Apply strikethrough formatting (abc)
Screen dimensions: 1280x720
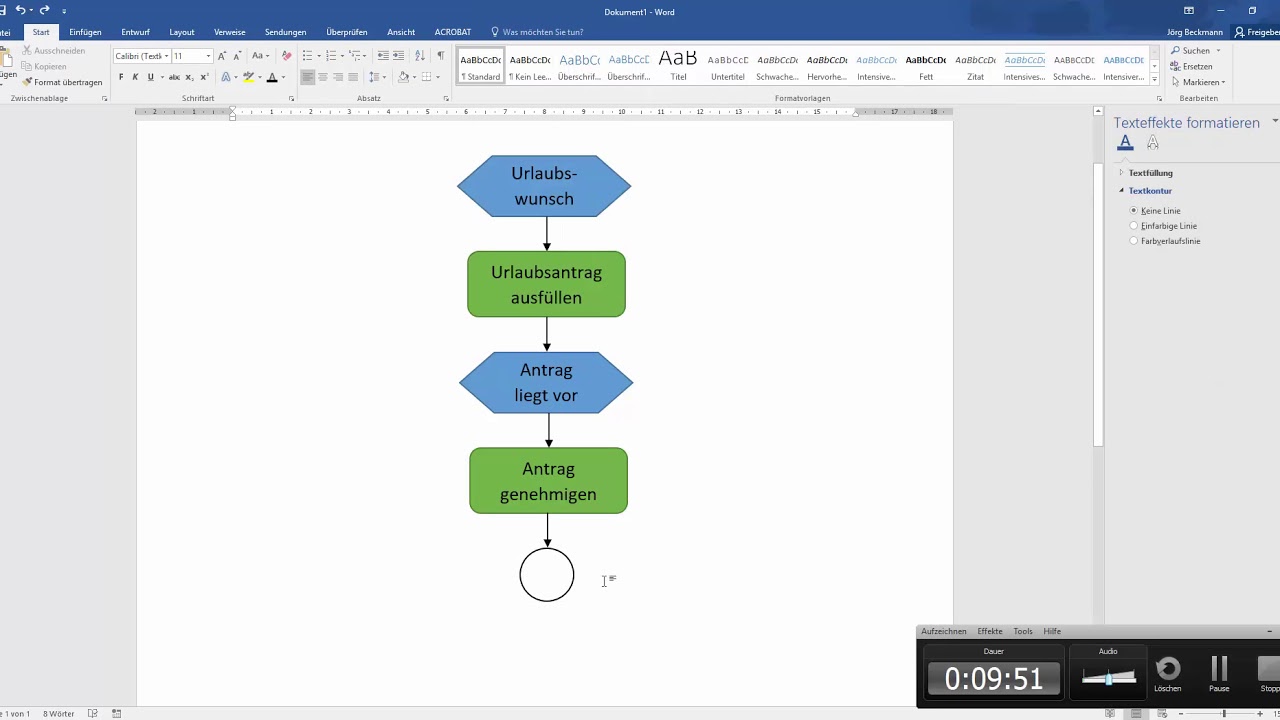tap(174, 77)
